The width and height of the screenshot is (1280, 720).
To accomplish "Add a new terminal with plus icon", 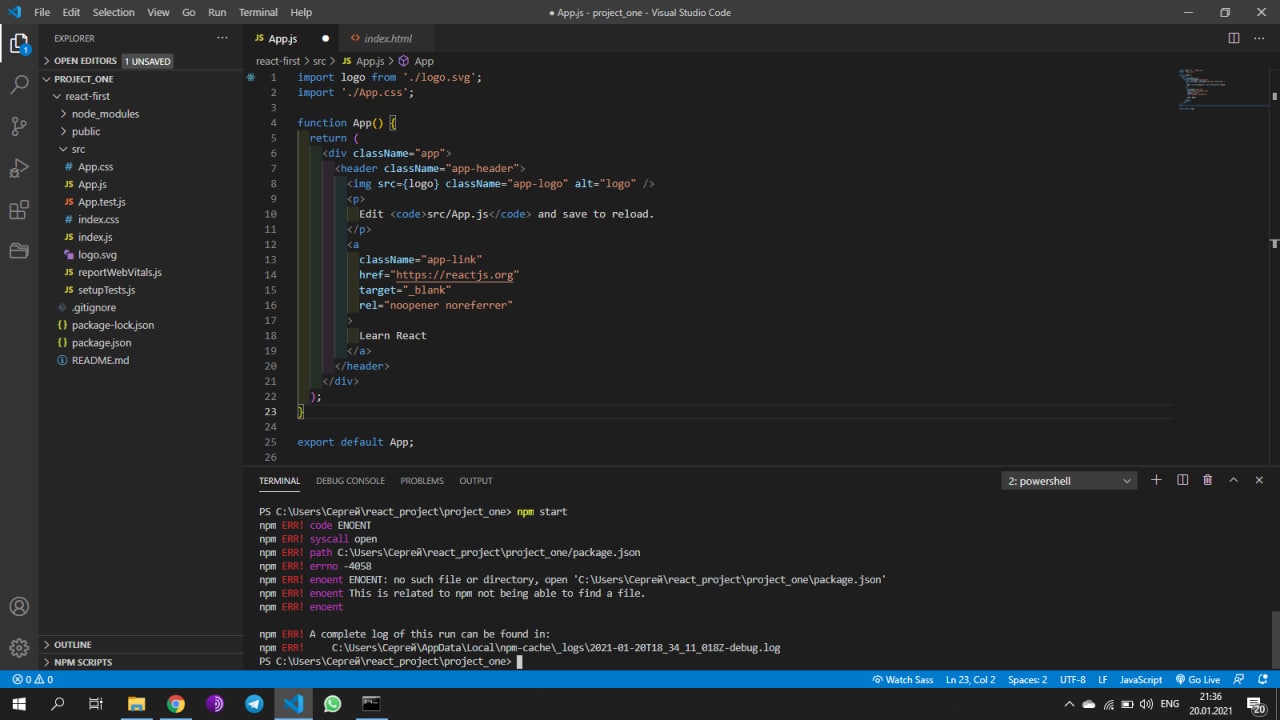I will coord(1156,480).
